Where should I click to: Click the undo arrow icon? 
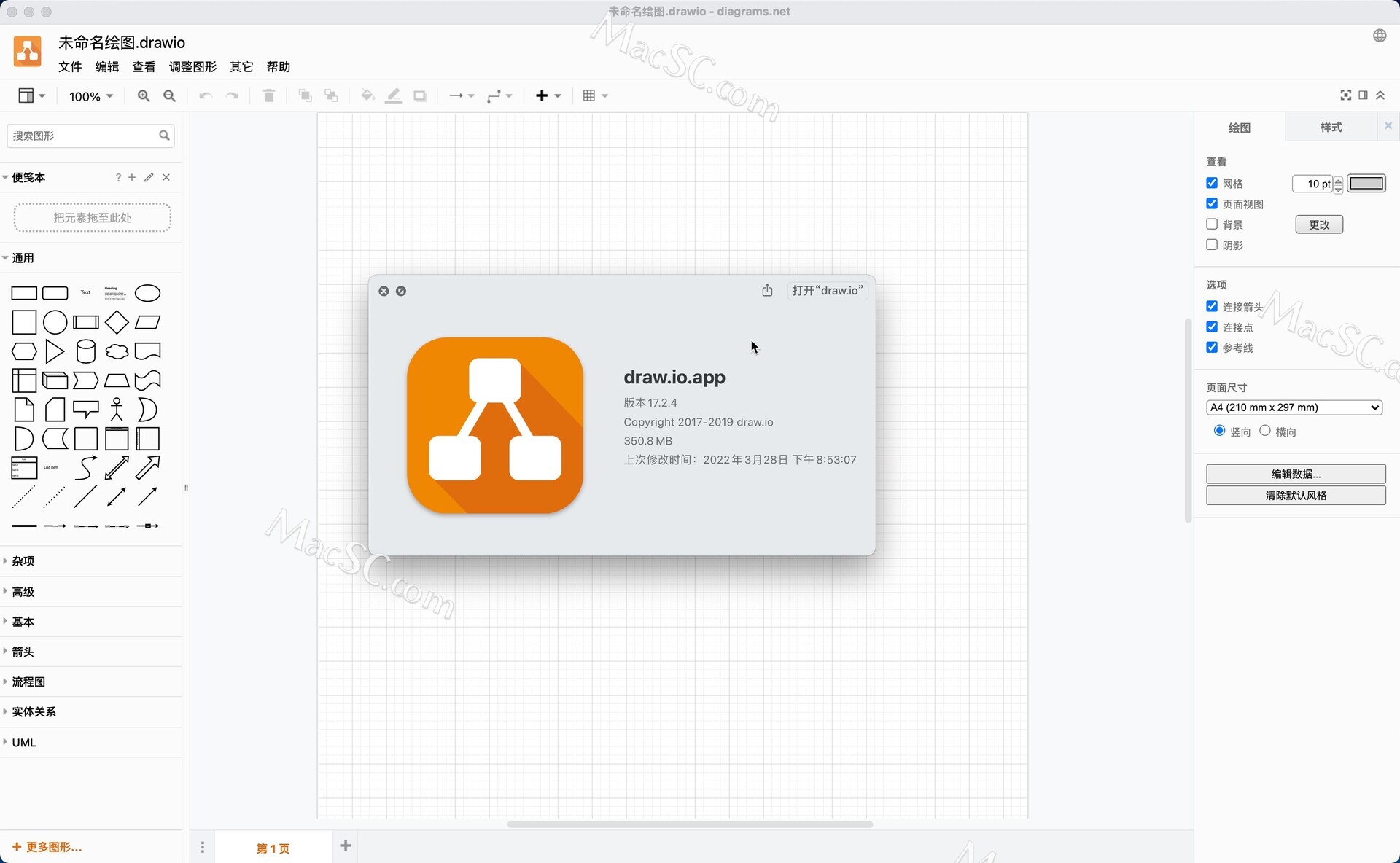[x=206, y=96]
